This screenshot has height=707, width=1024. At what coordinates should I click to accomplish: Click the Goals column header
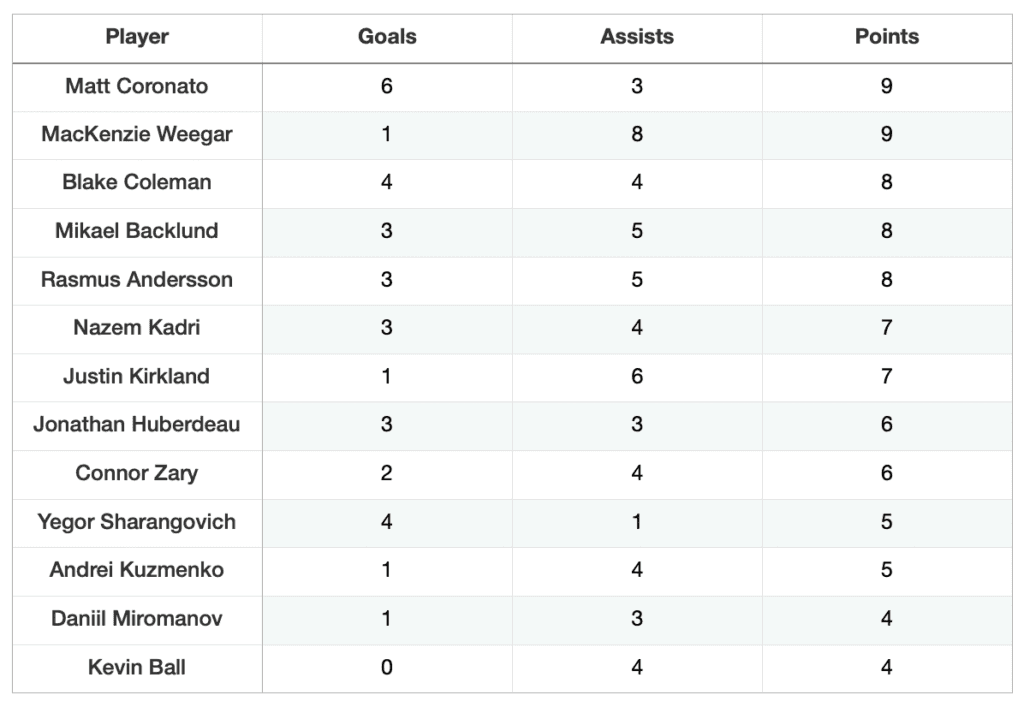387,37
